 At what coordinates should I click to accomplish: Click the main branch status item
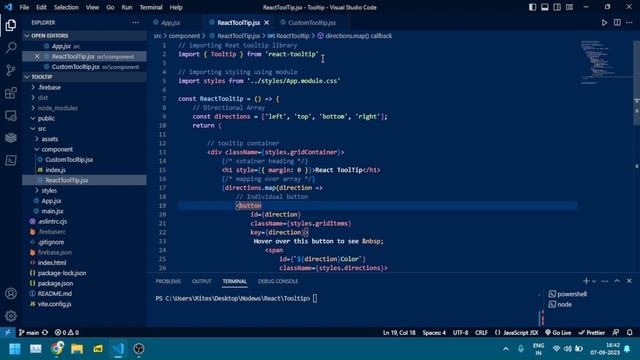coord(29,332)
